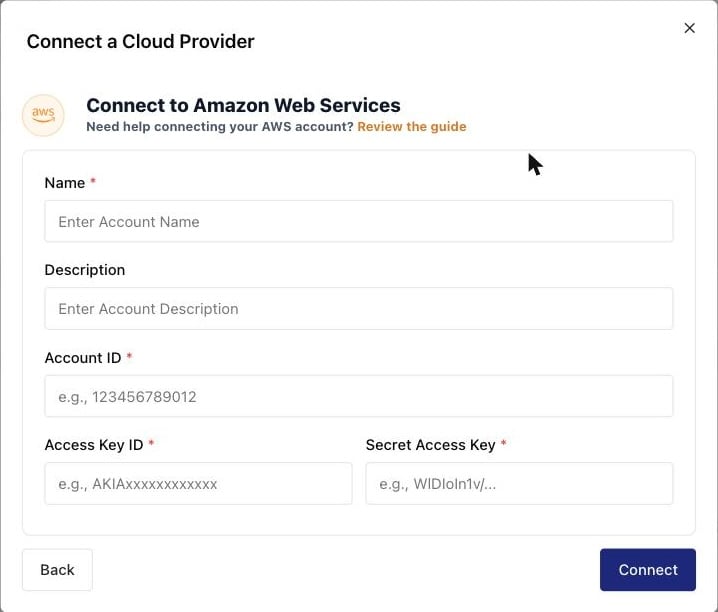Close the Connect a Cloud Provider dialog
Screen dimensions: 718x612
tap(689, 28)
